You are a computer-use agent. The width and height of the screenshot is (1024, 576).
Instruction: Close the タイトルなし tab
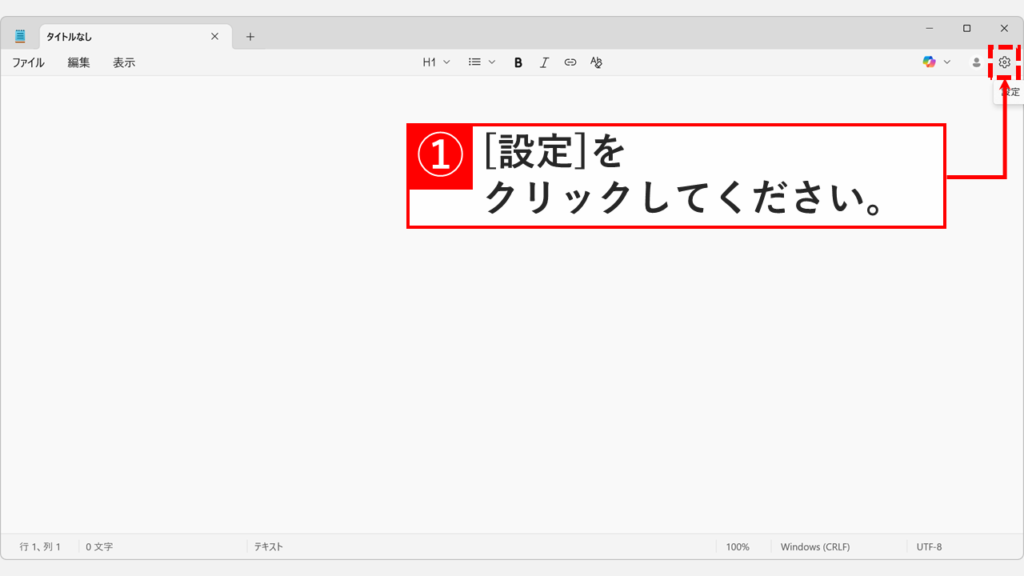click(x=214, y=35)
